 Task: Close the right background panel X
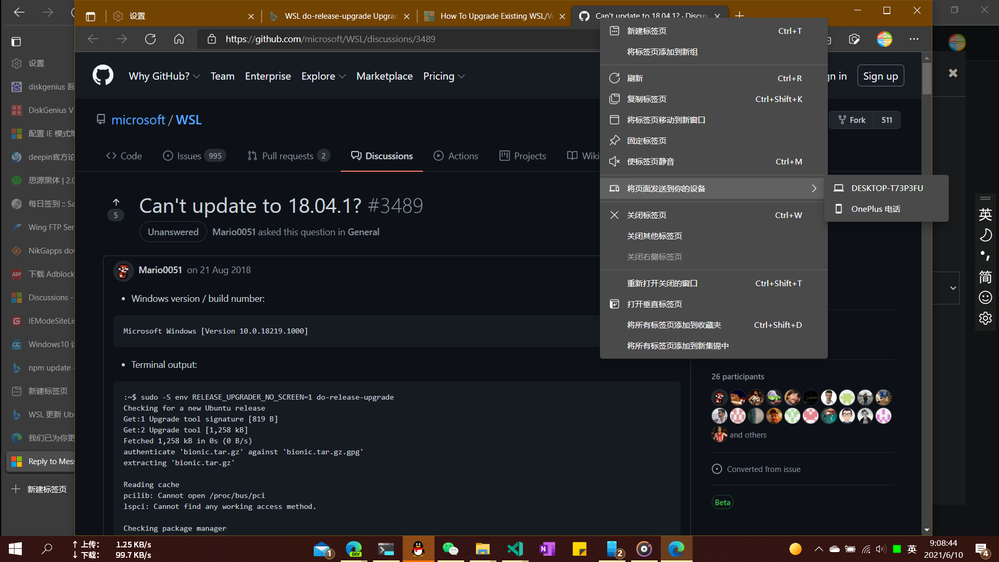(952, 73)
